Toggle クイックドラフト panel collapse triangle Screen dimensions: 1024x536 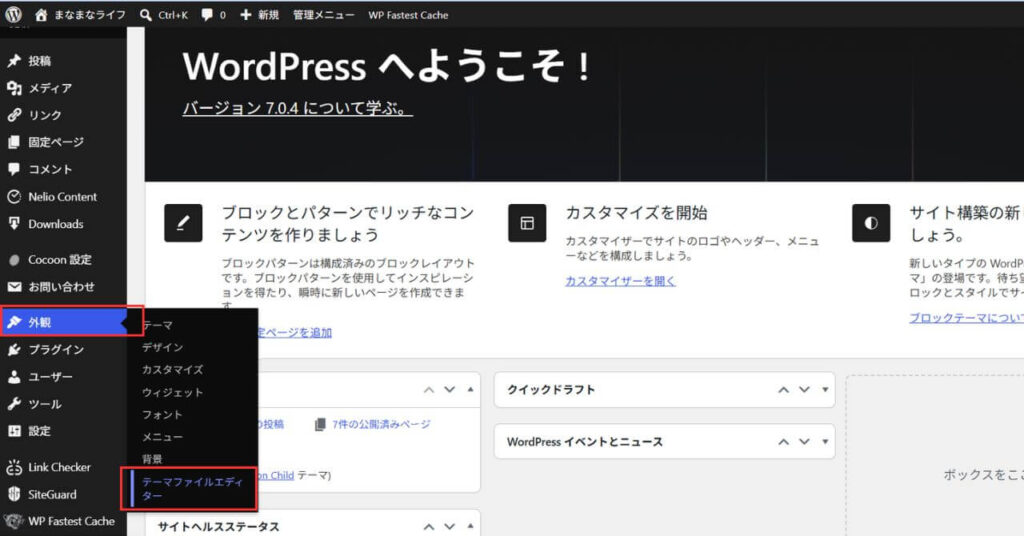(825, 390)
